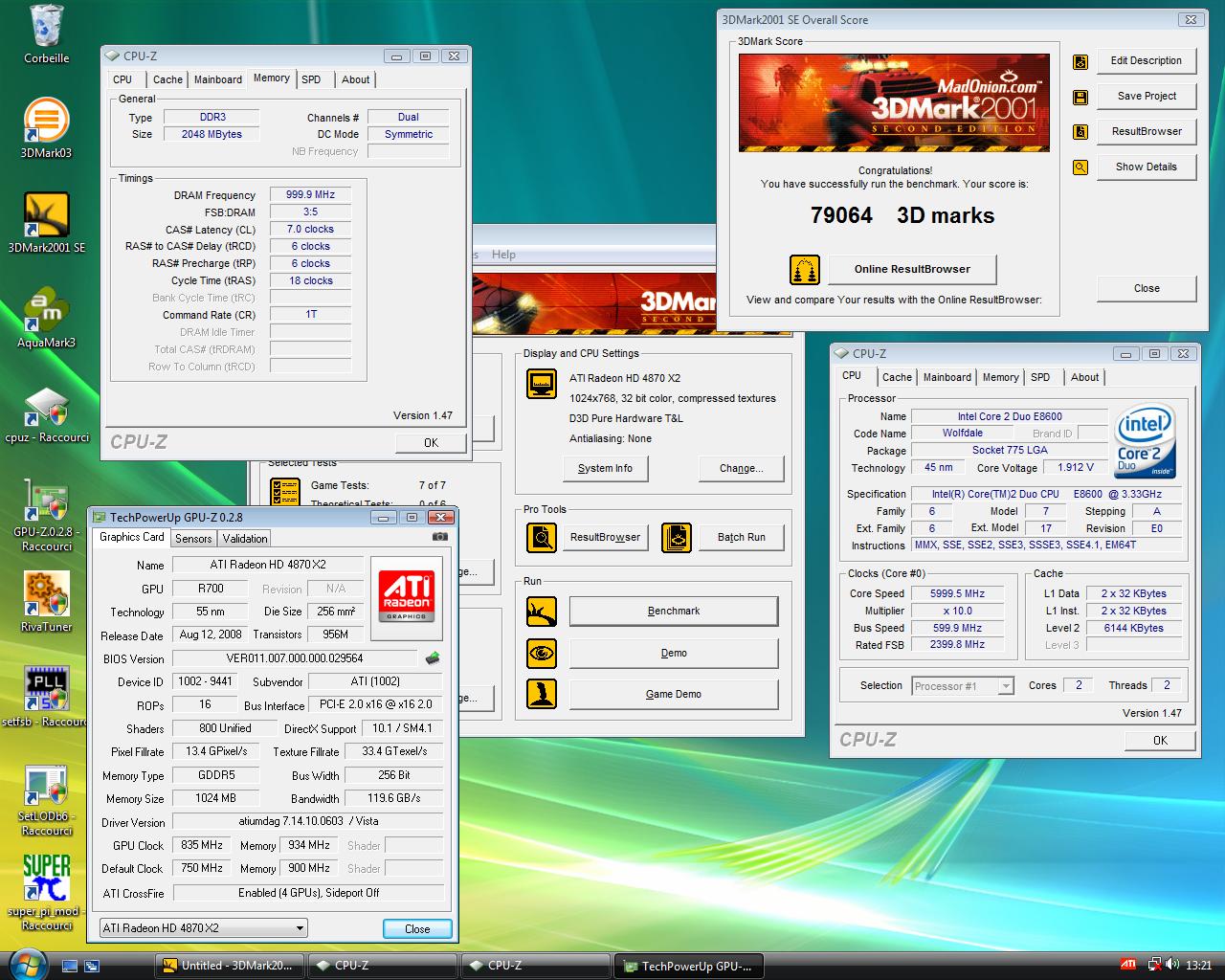Open the 3DMark2001 SE desktop shortcut
Image resolution: width=1225 pixels, height=980 pixels.
point(46,223)
